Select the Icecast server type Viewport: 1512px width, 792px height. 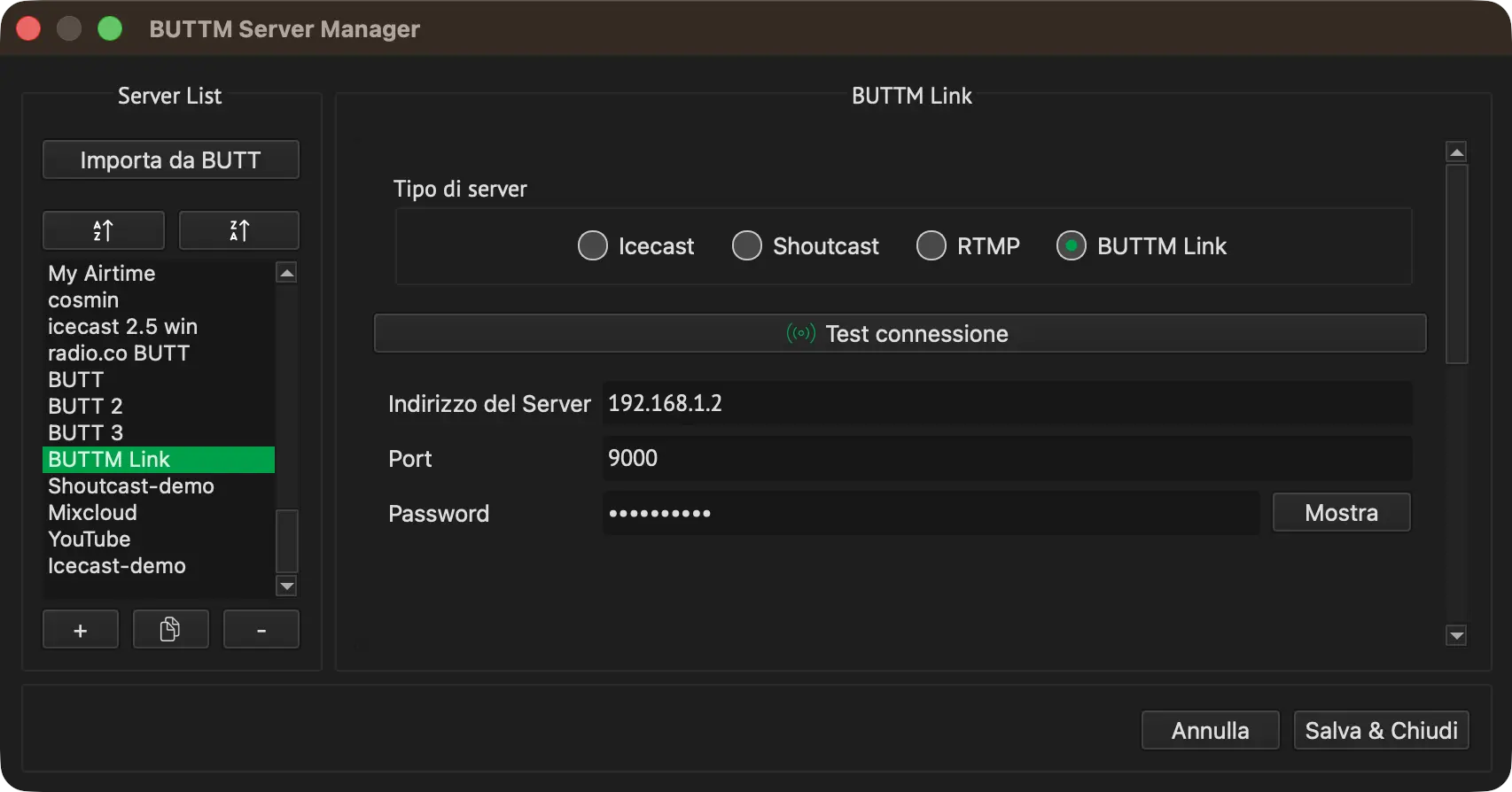pyautogui.click(x=636, y=245)
